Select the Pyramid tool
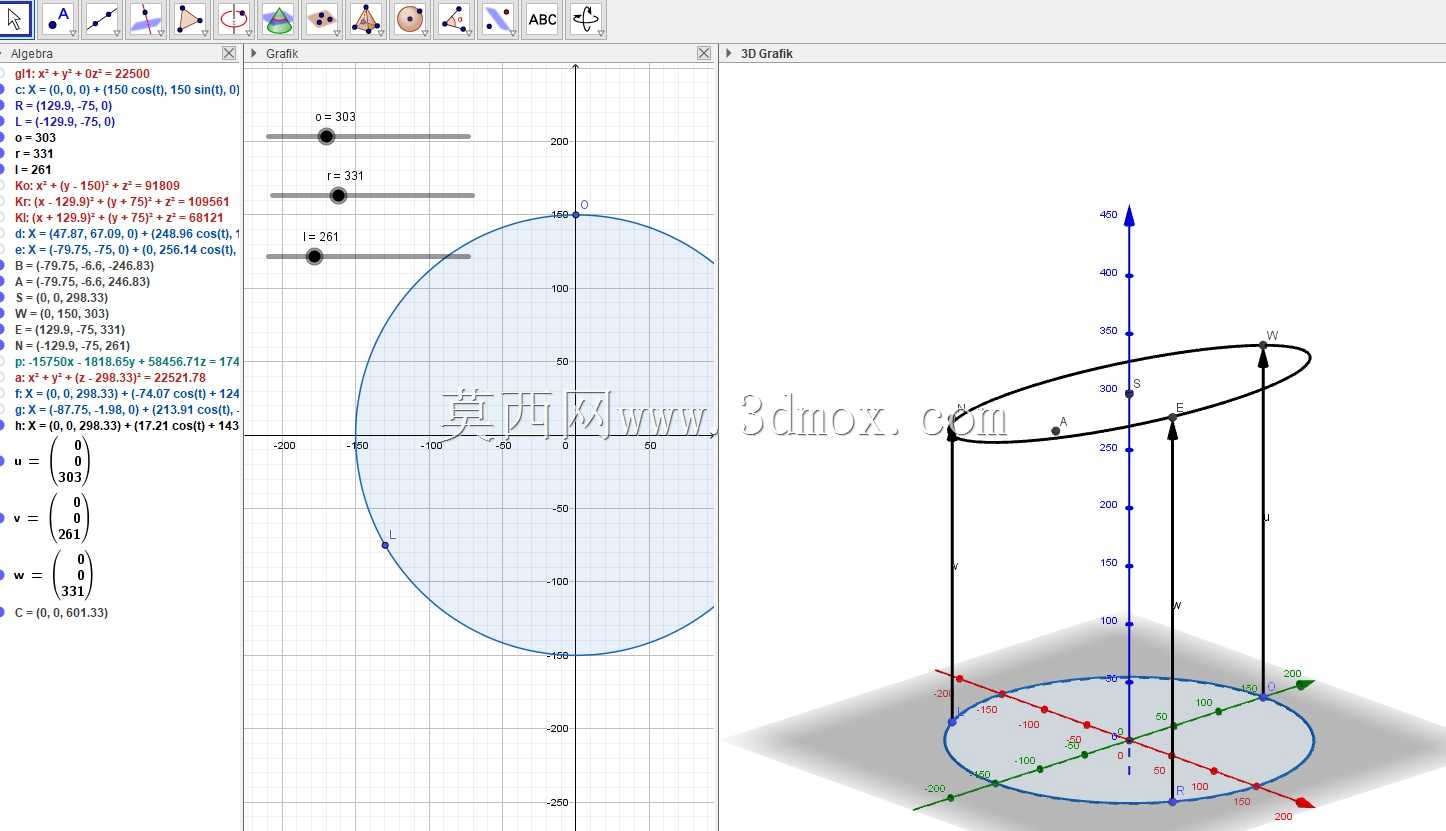Screen dimensions: 1446x831 tap(366, 19)
